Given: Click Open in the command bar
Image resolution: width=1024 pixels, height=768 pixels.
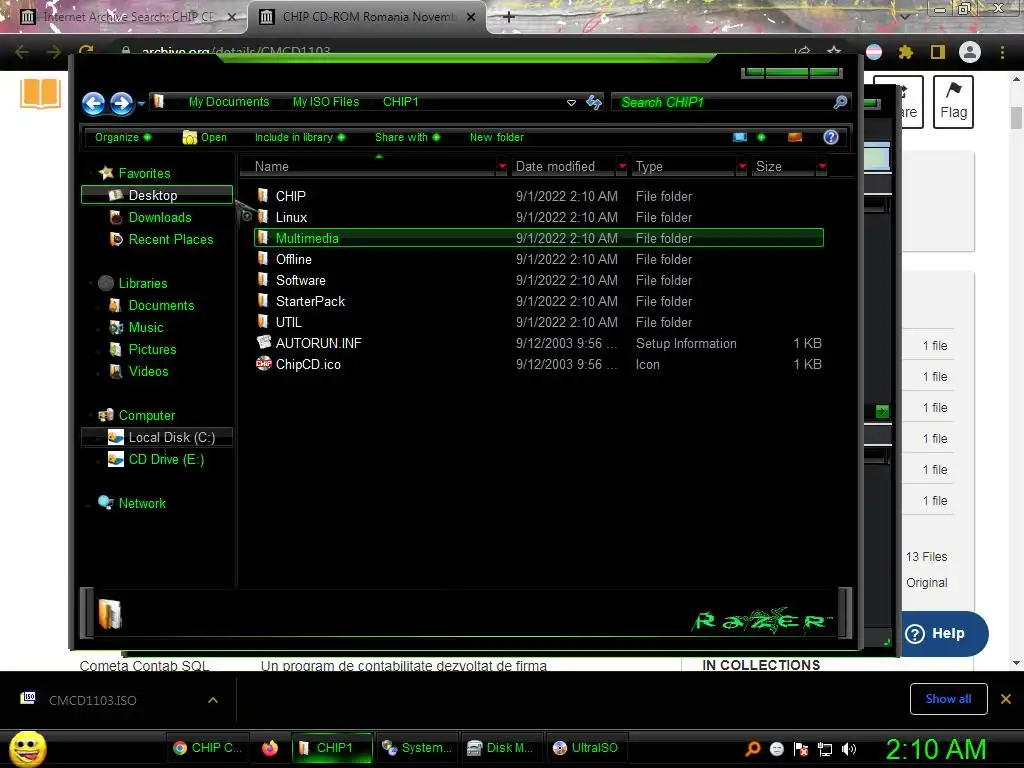Looking at the screenshot, I should click(x=204, y=137).
